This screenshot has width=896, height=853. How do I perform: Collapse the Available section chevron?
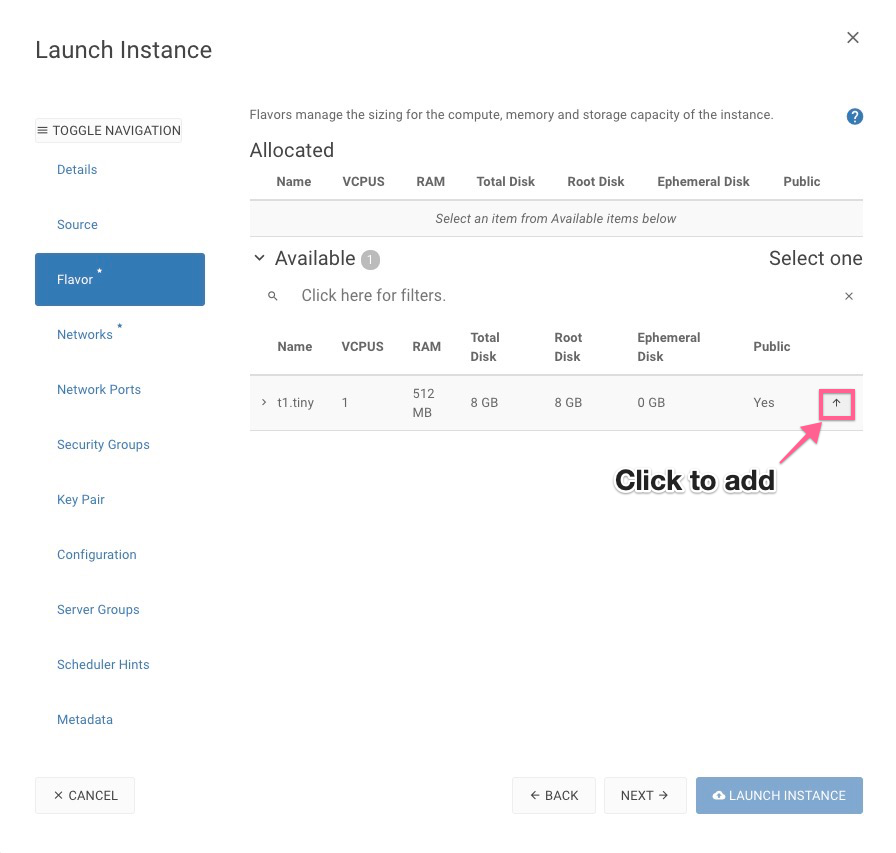point(259,258)
